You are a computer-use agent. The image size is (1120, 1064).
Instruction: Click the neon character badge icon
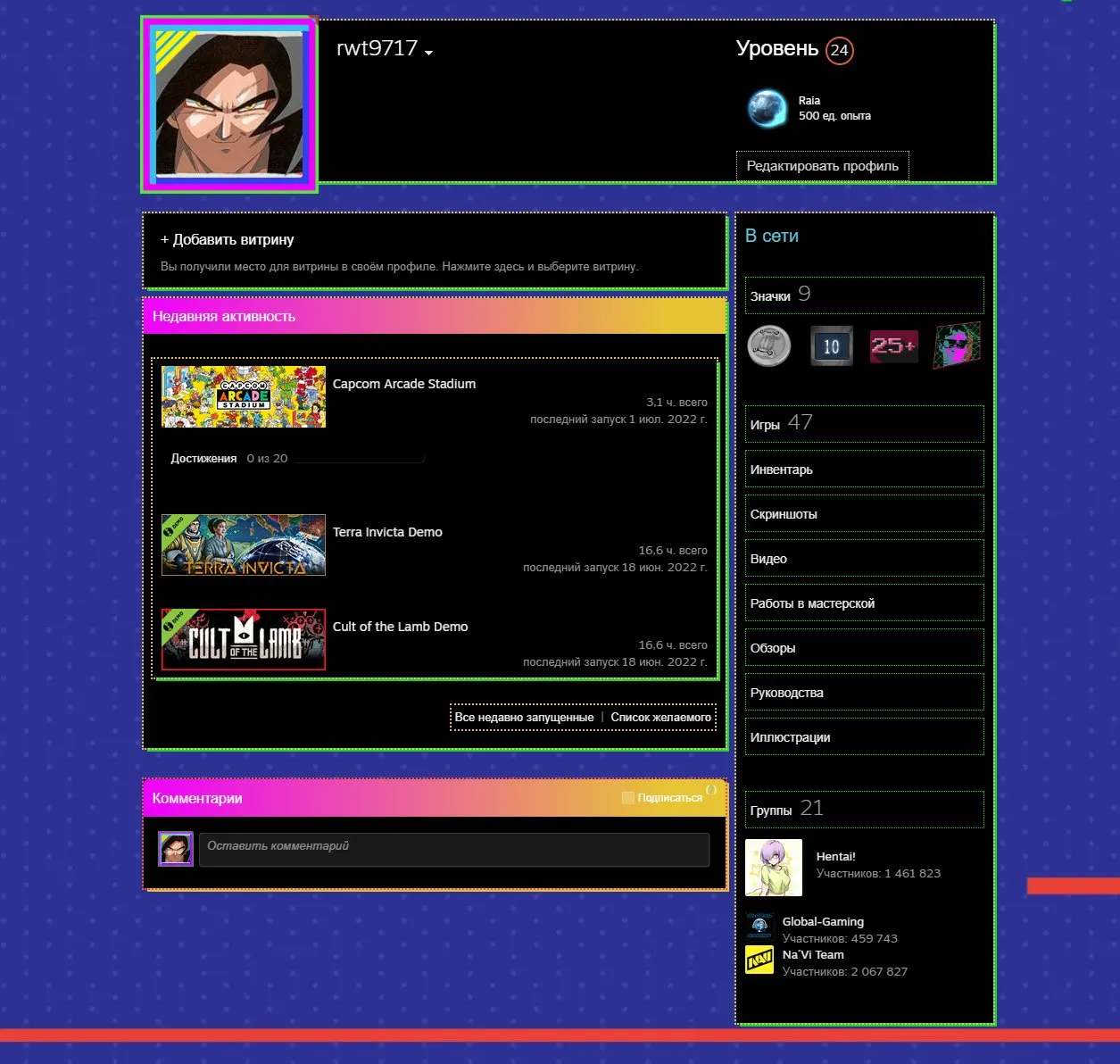[x=957, y=345]
